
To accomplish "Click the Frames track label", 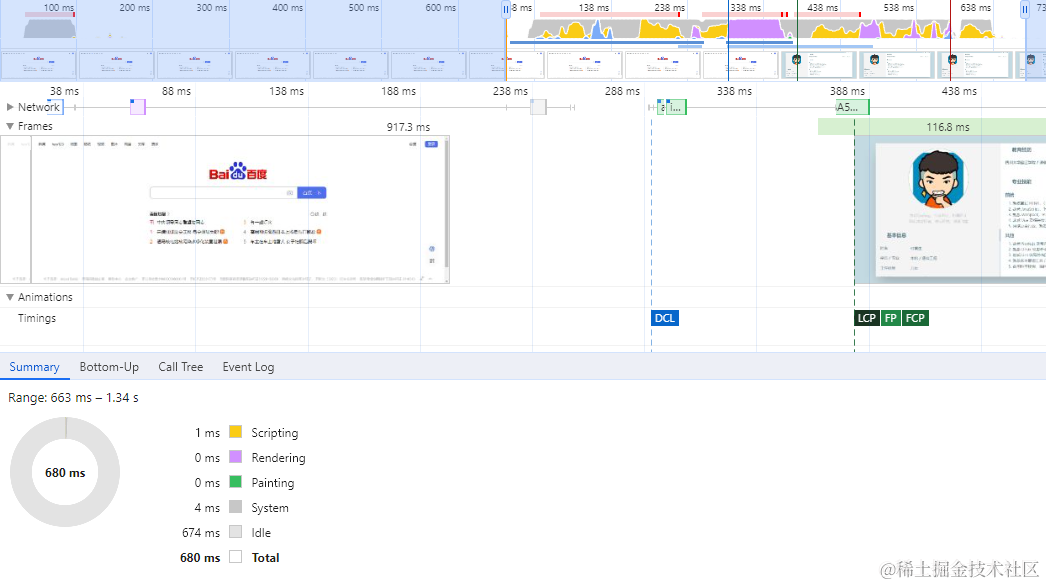I will (x=35, y=126).
